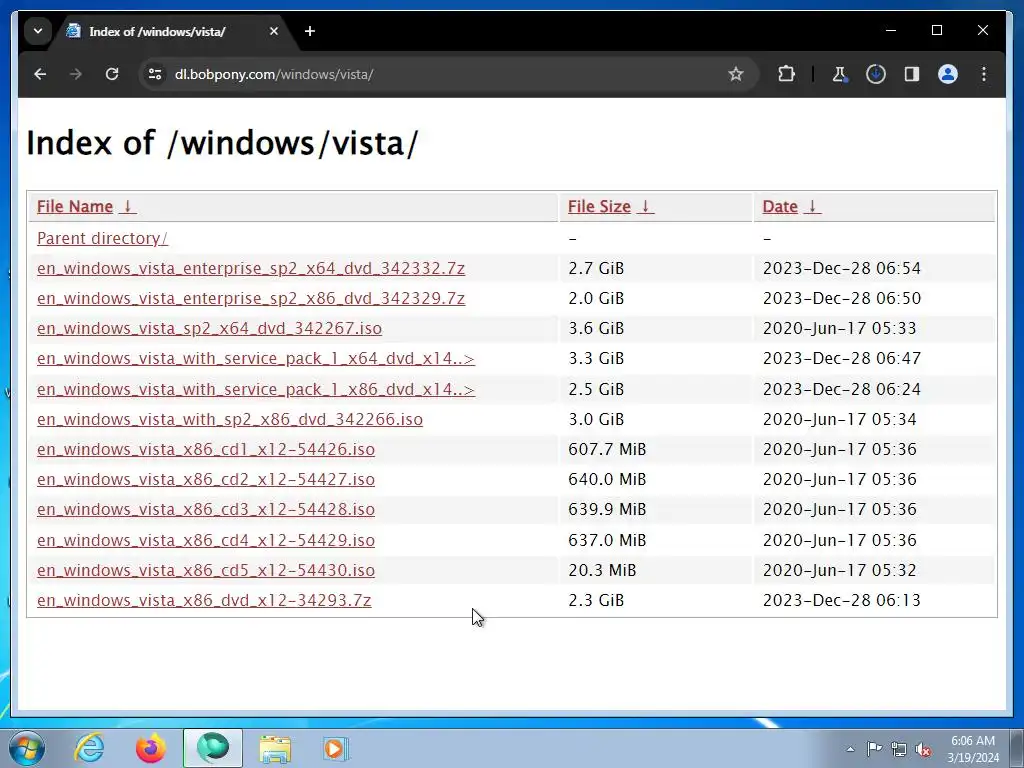The image size is (1024, 768).
Task: Download x86 dvd x12-34293.7z
Action: [x=204, y=600]
